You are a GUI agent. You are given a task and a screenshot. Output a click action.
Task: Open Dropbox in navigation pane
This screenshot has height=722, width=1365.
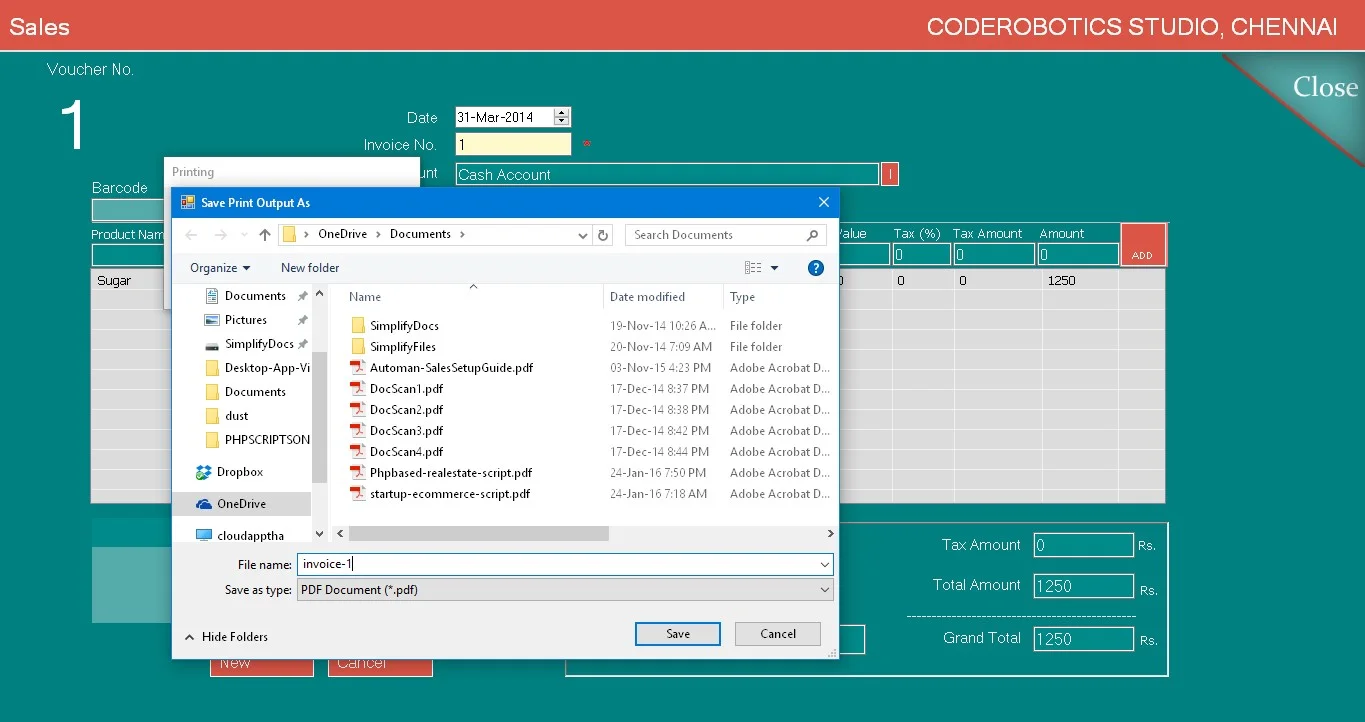coord(239,472)
